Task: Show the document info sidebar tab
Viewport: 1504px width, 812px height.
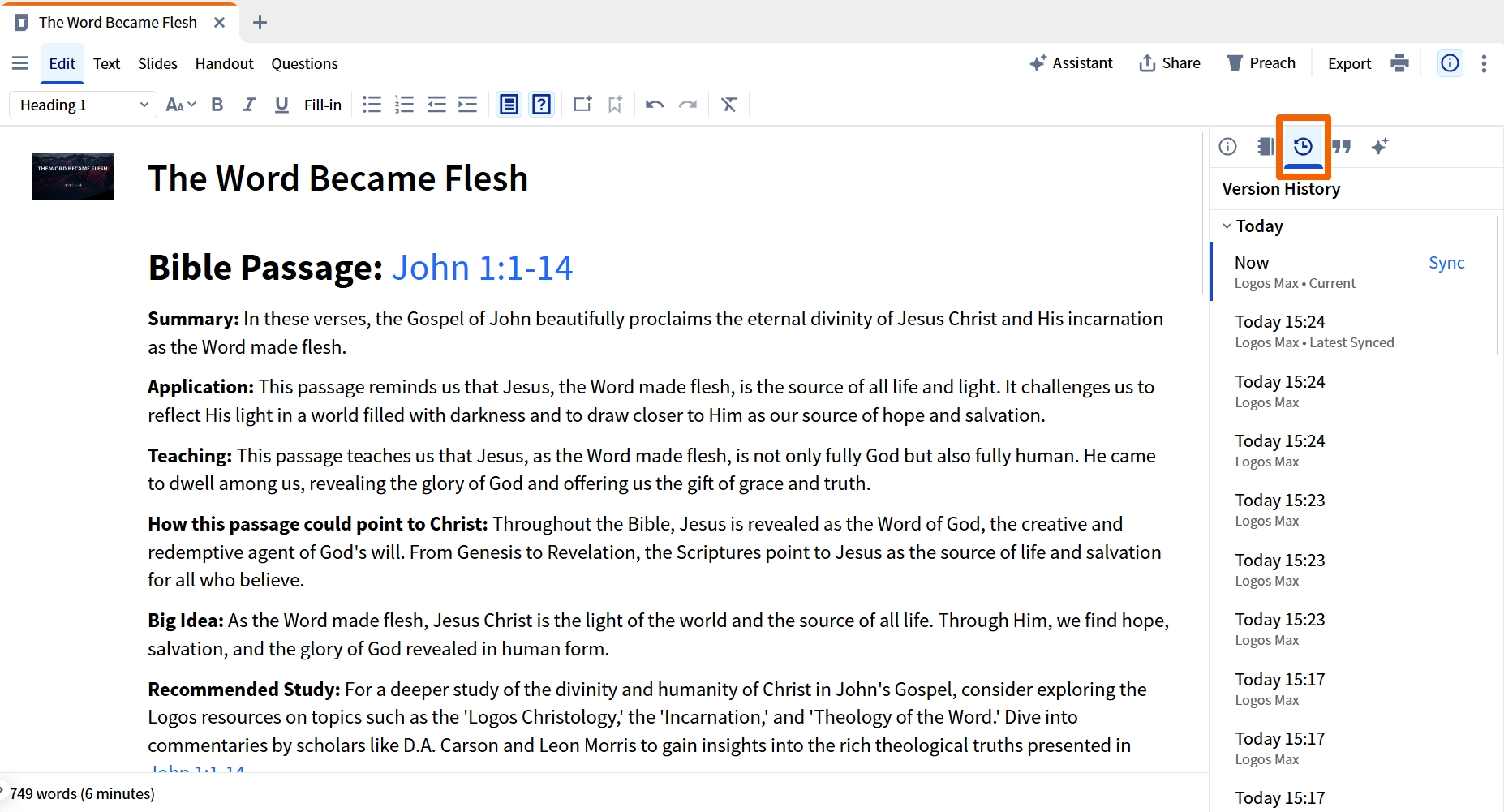Action: tap(1227, 146)
